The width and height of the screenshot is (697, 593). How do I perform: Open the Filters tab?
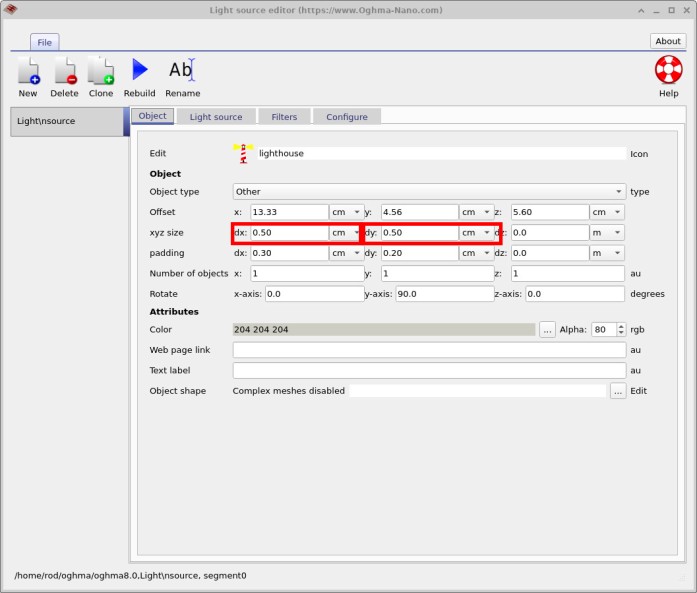coord(284,117)
